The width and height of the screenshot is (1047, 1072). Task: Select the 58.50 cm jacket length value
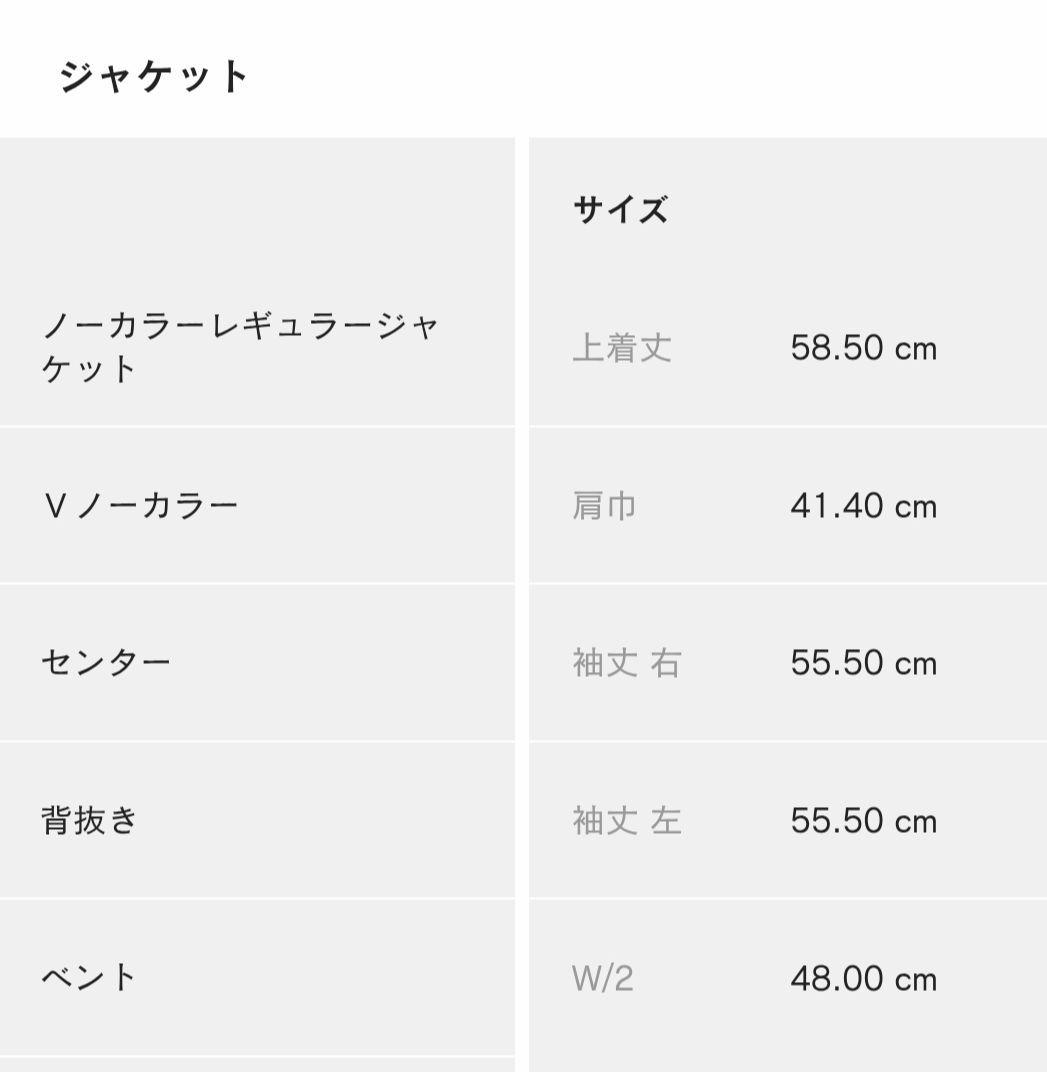(863, 348)
